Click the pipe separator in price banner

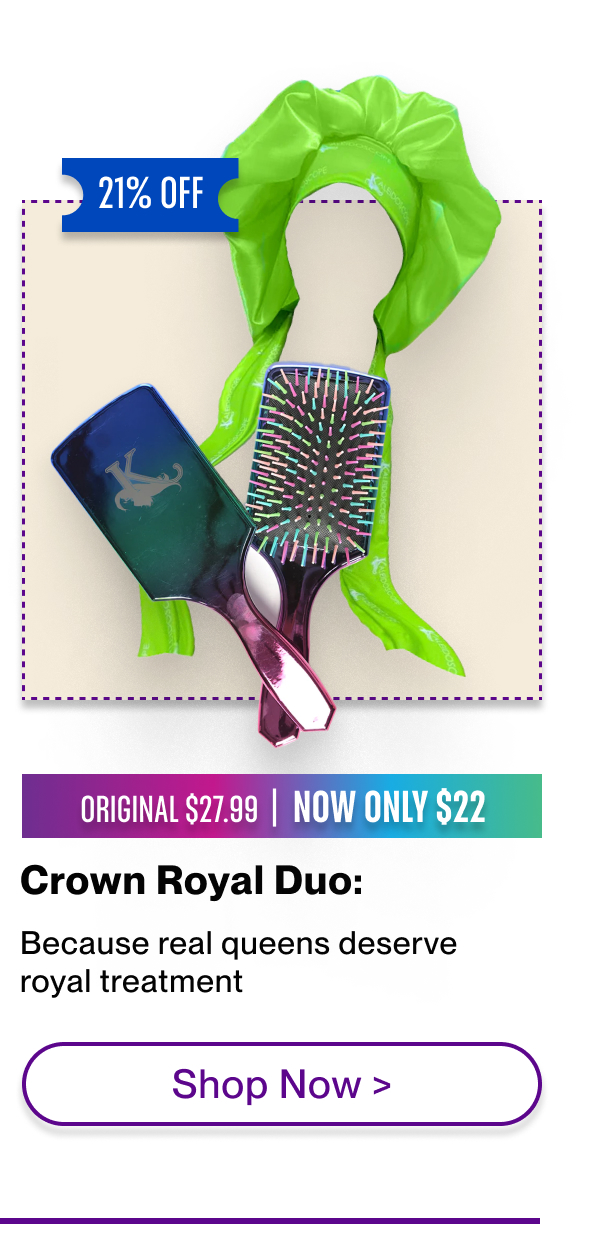tap(276, 808)
